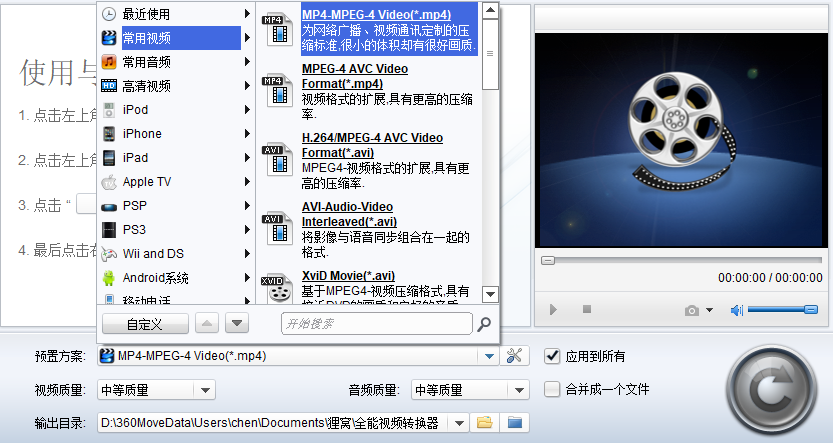Expand the iPhone submenu arrow
This screenshot has width=833, height=443.
[x=247, y=134]
